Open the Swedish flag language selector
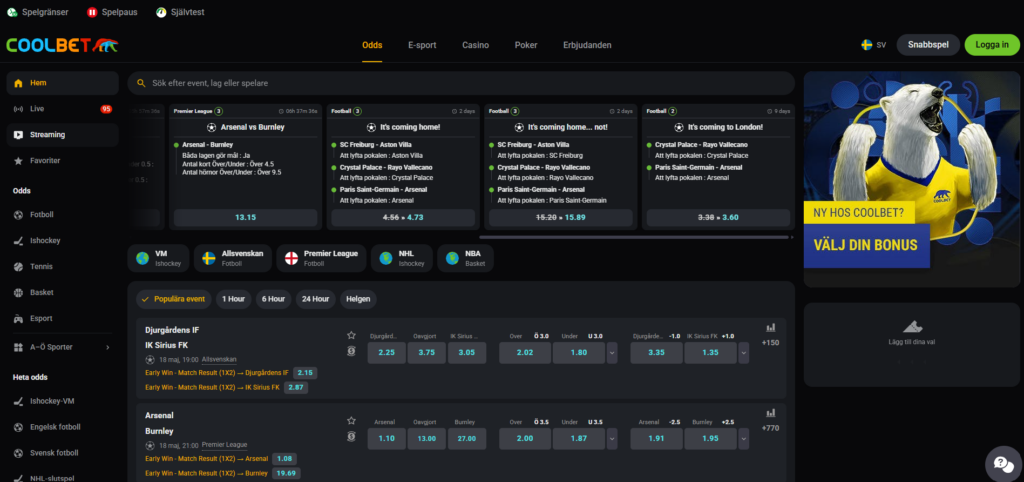 [x=867, y=45]
